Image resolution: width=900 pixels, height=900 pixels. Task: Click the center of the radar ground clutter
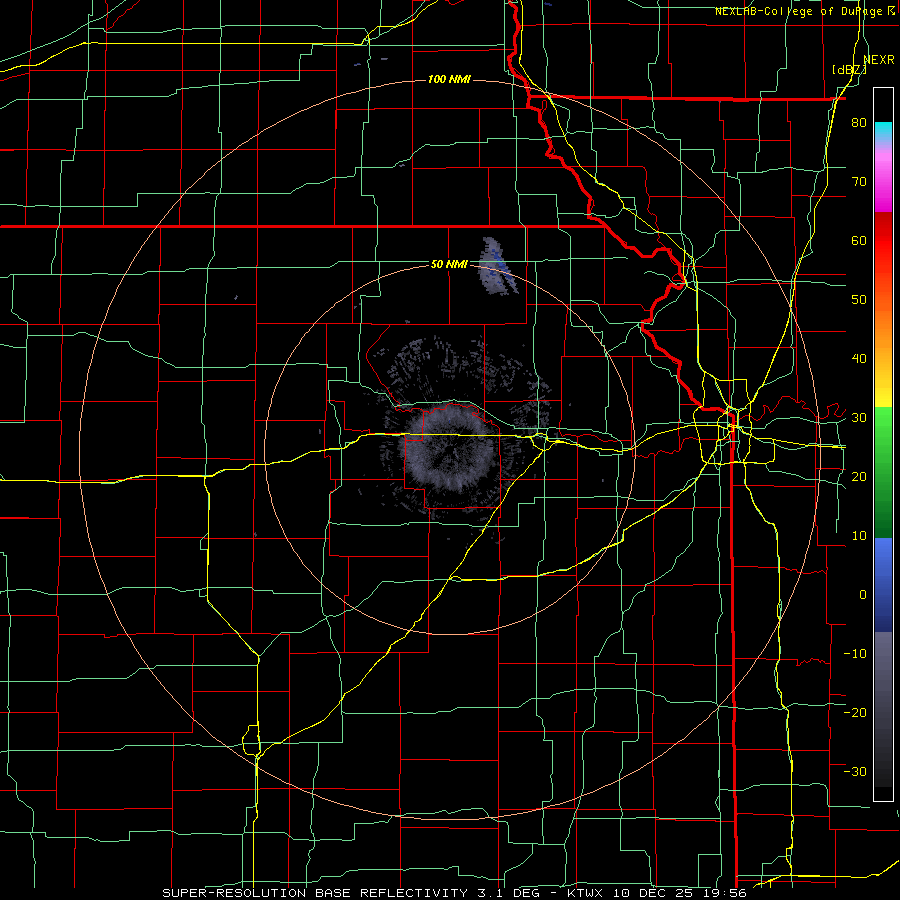point(449,449)
